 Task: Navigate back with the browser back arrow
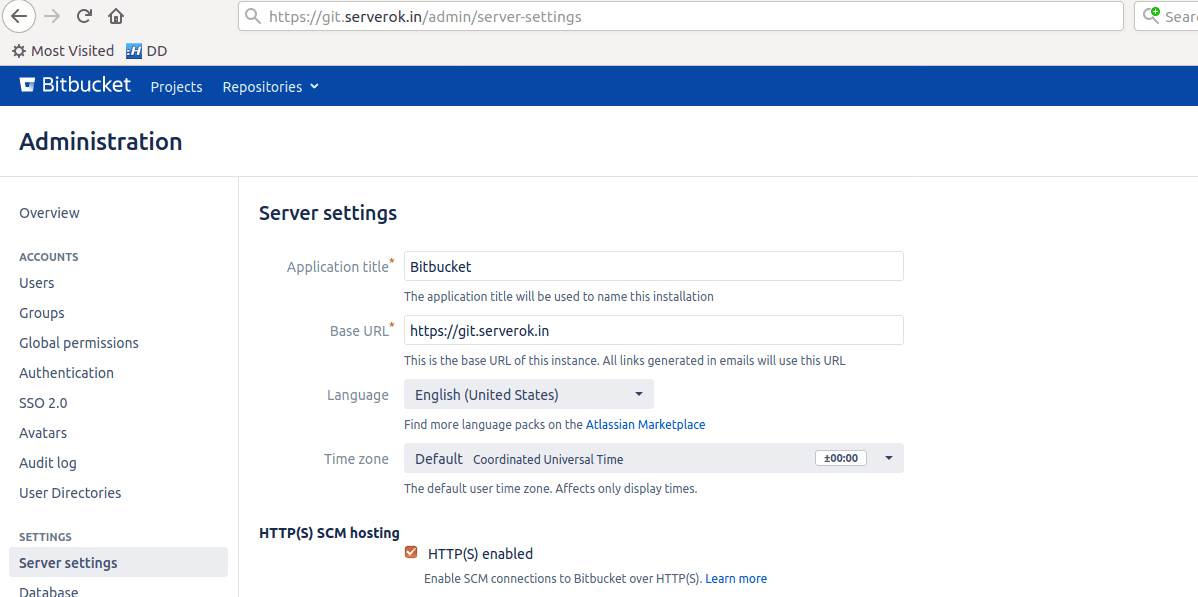click(x=19, y=16)
